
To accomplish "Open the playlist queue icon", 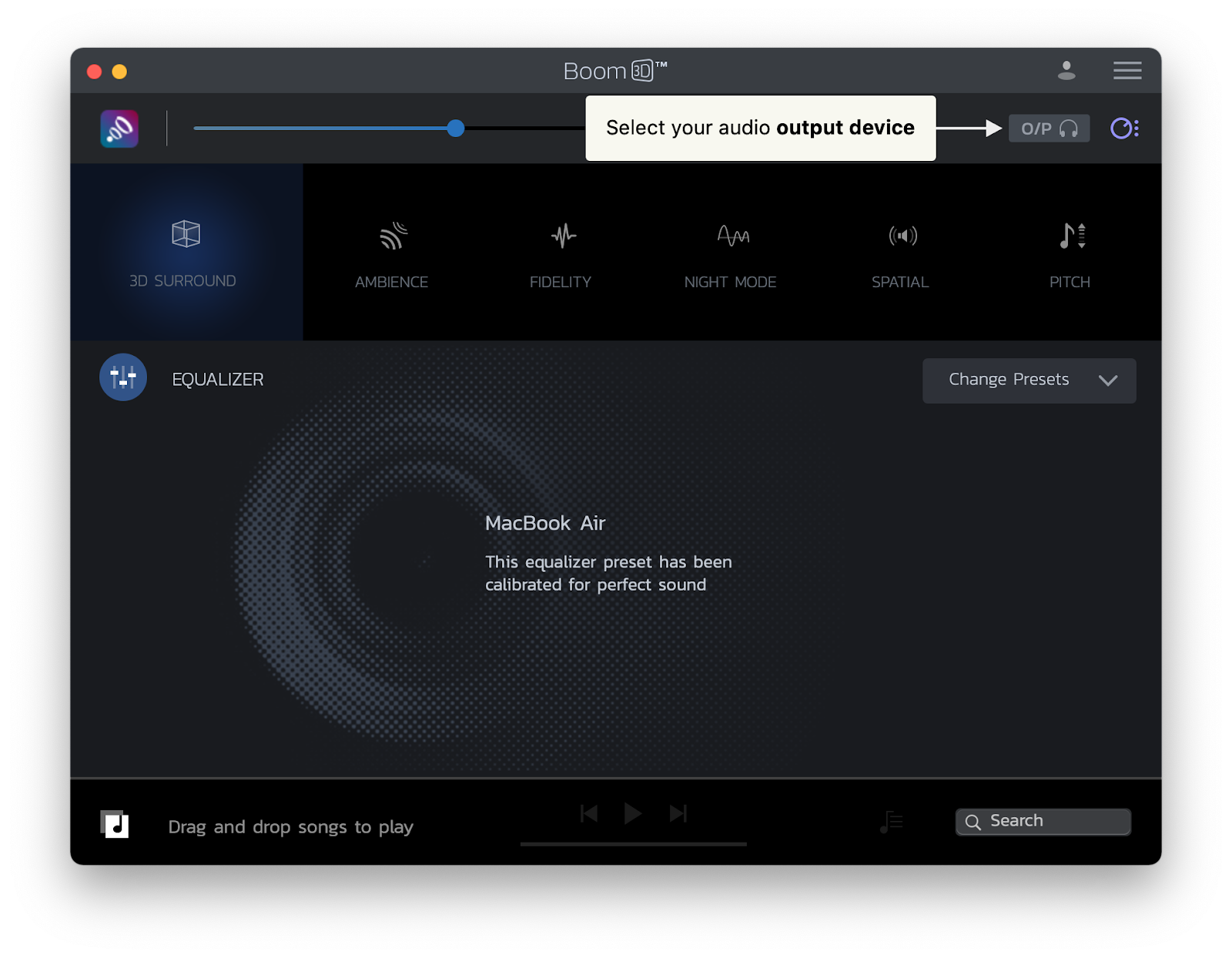I will point(892,822).
